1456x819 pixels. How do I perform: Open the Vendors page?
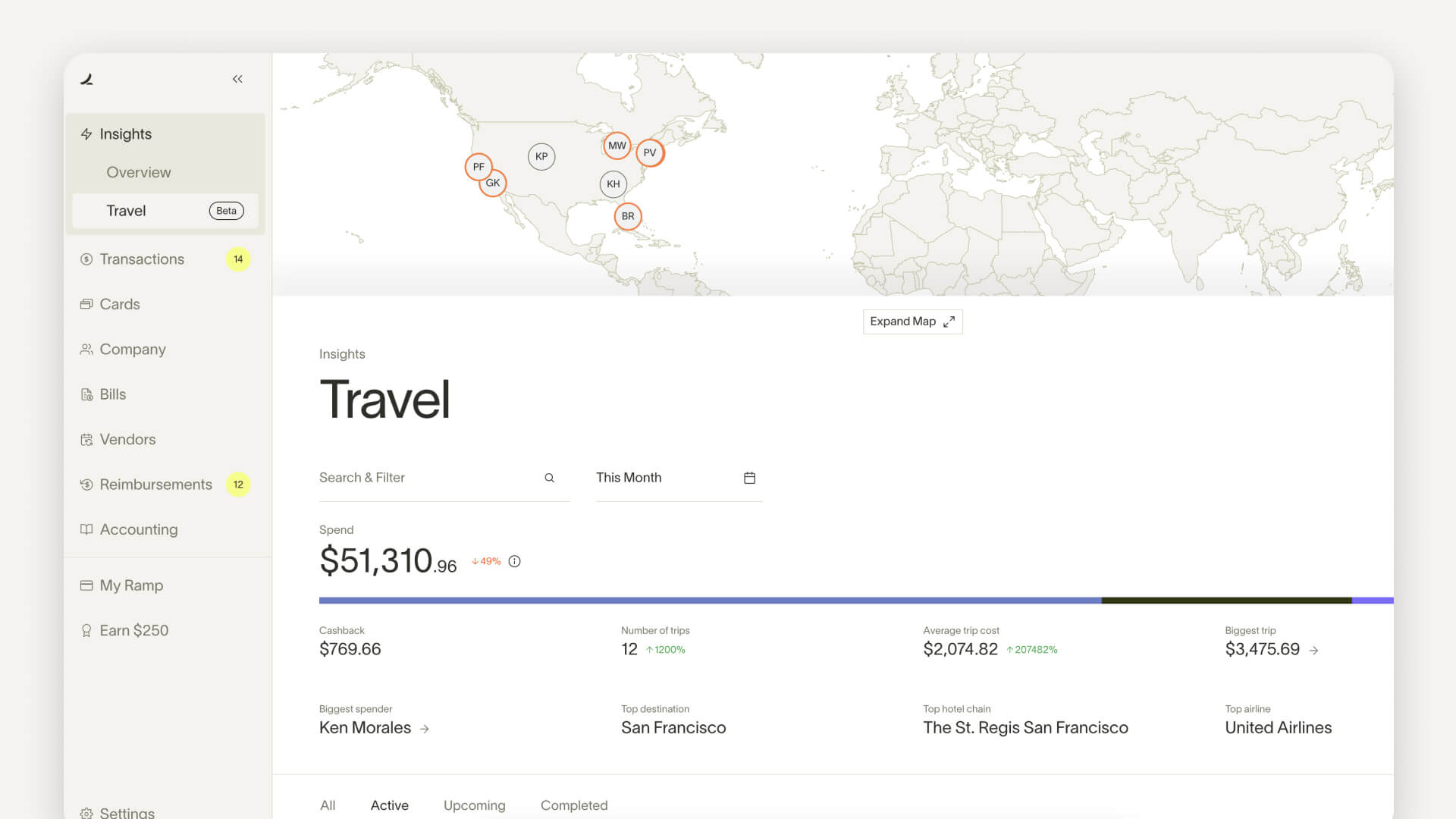pyautogui.click(x=127, y=439)
